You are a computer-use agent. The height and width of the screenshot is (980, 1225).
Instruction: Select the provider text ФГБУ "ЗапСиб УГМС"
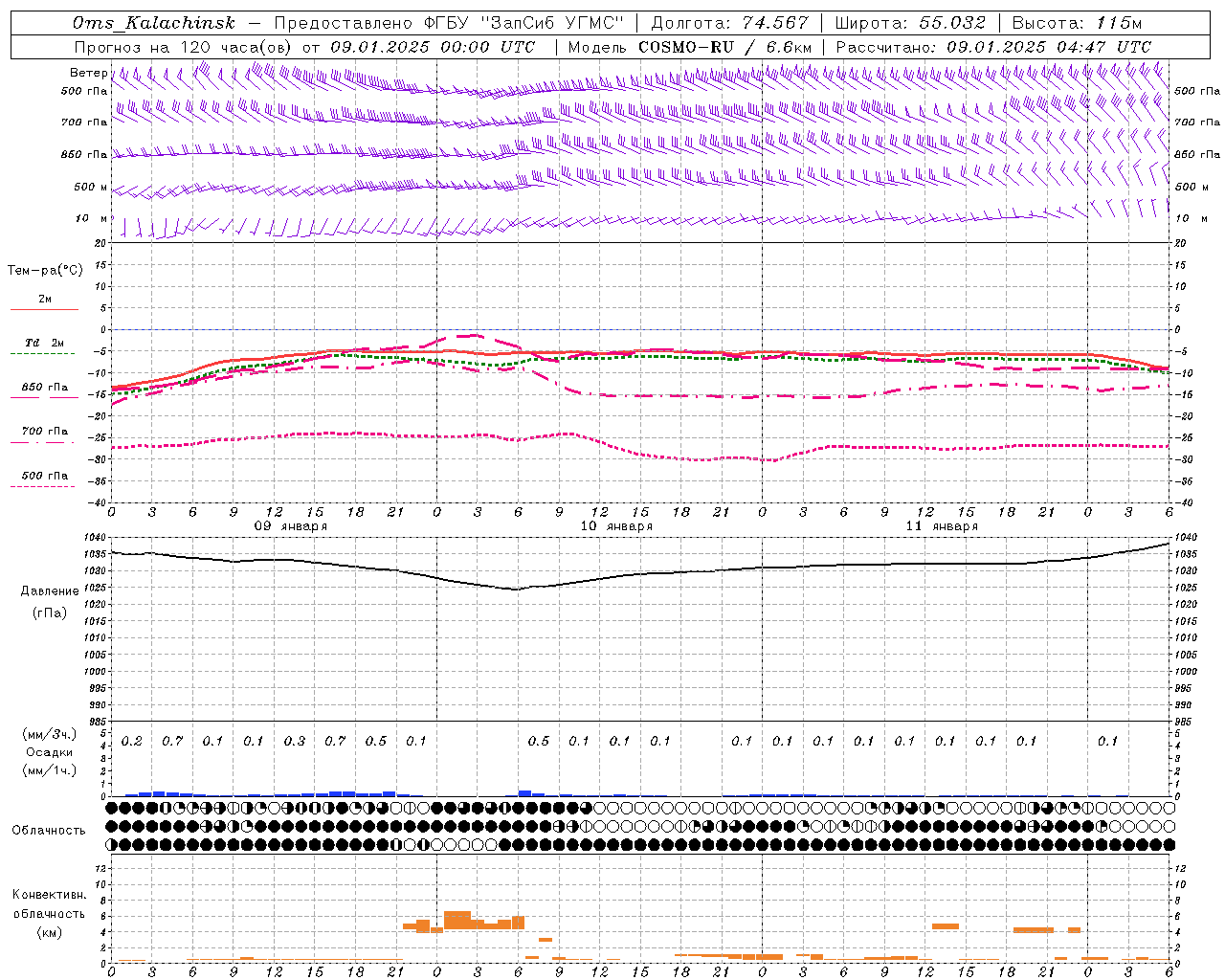[524, 23]
